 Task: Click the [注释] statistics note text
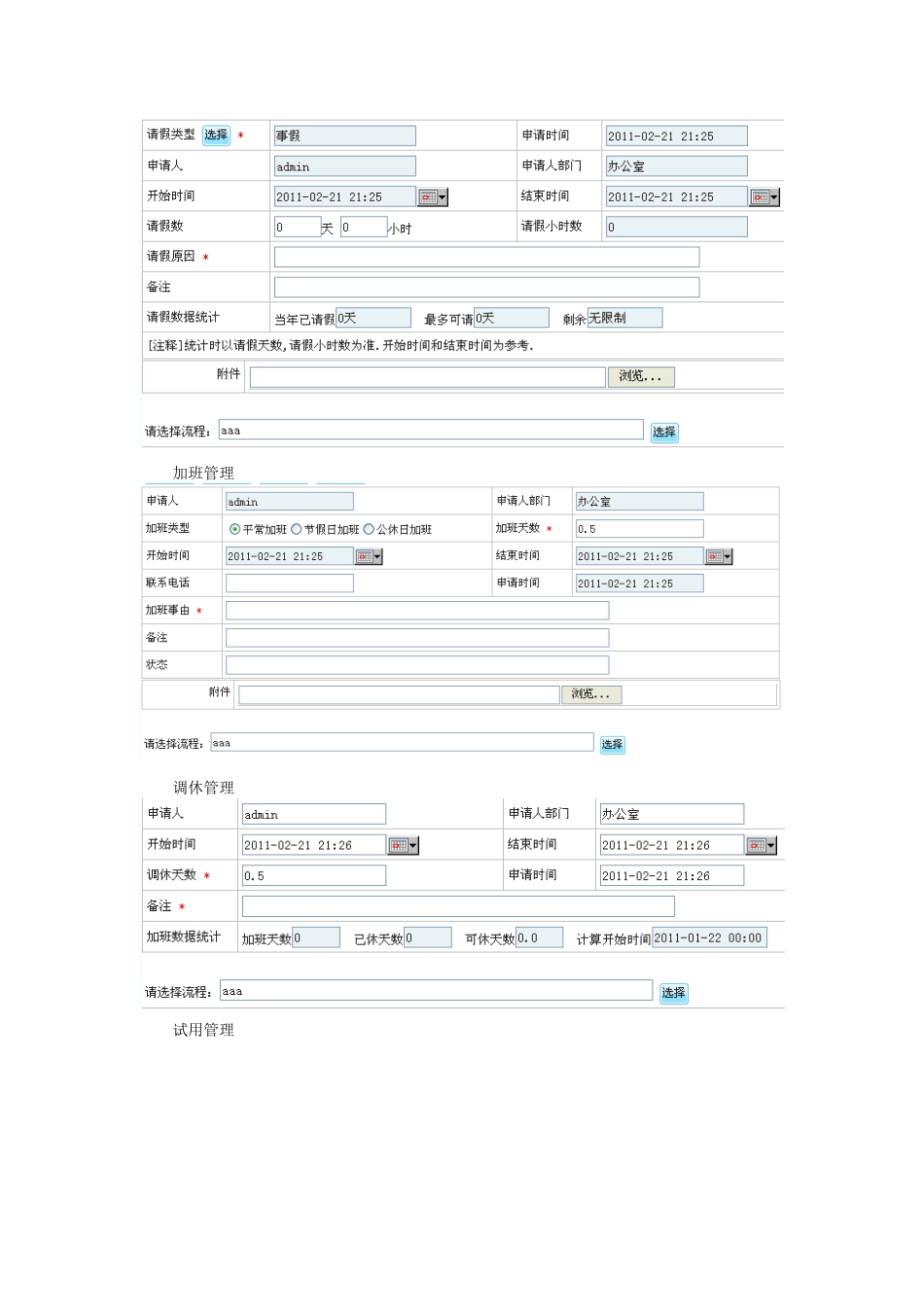click(340, 345)
